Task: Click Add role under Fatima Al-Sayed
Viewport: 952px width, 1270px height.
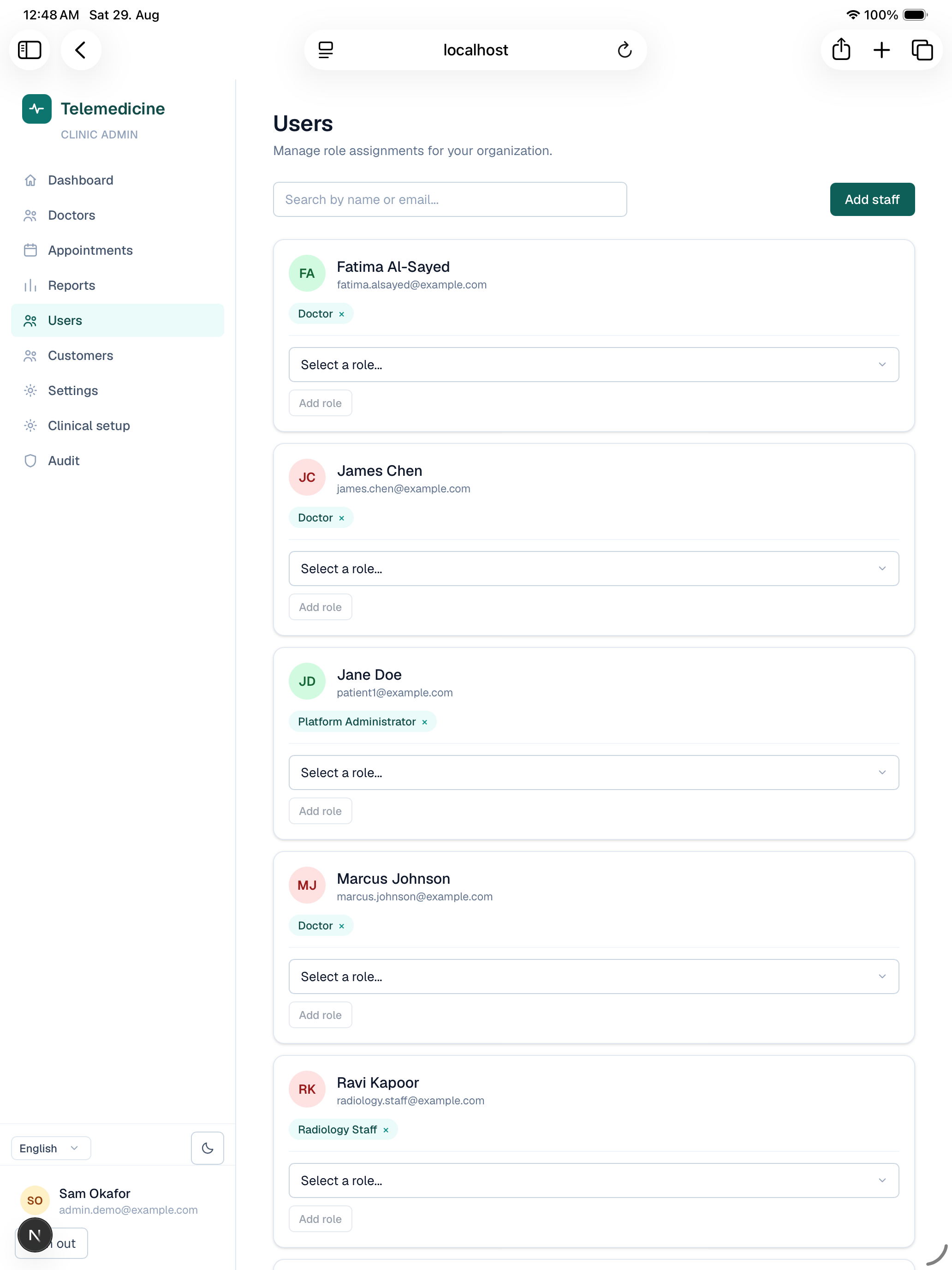Action: (x=320, y=403)
